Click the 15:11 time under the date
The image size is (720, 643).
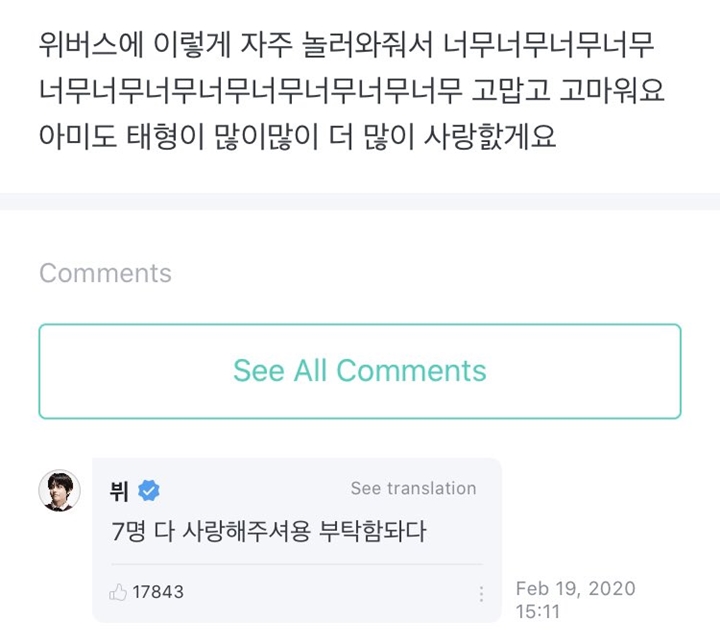pos(536,608)
